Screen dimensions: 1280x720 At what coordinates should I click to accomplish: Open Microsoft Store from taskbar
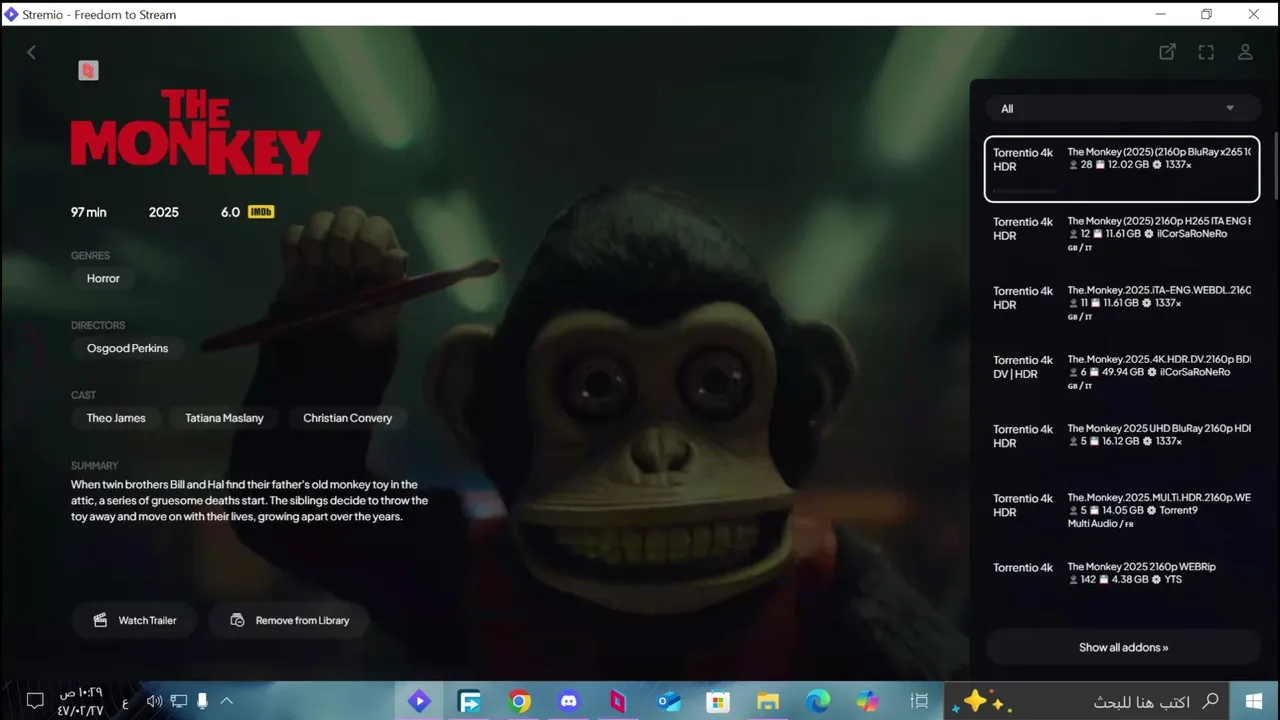click(x=717, y=701)
